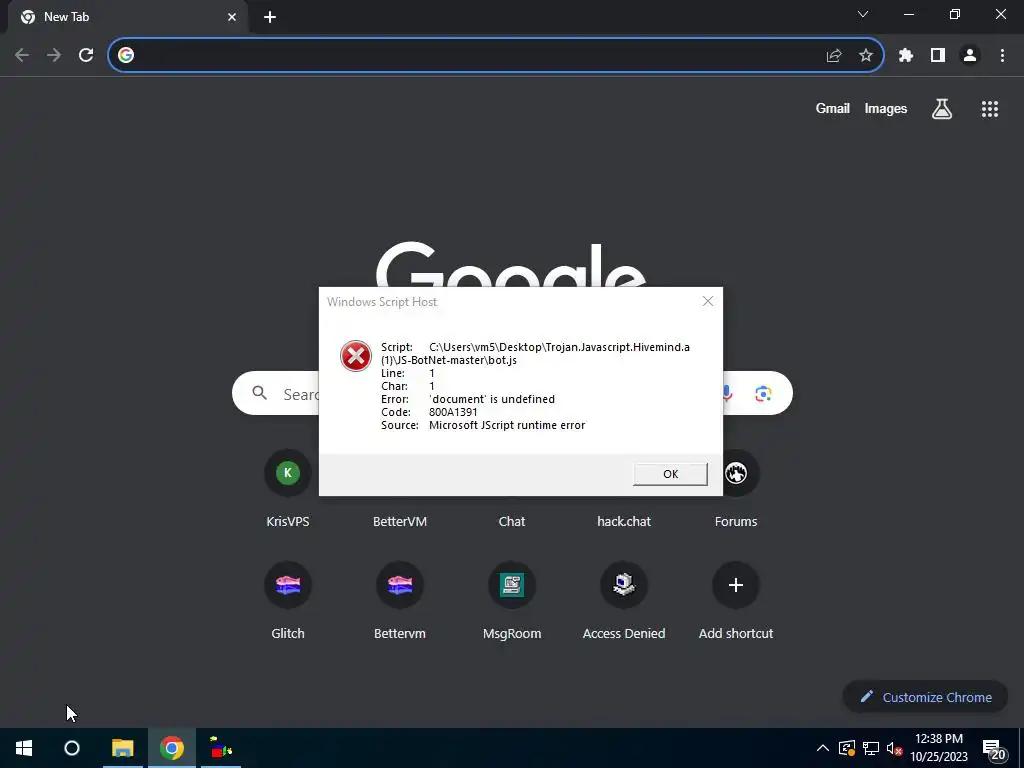
Task: Click the network tray icon
Action: 871,748
